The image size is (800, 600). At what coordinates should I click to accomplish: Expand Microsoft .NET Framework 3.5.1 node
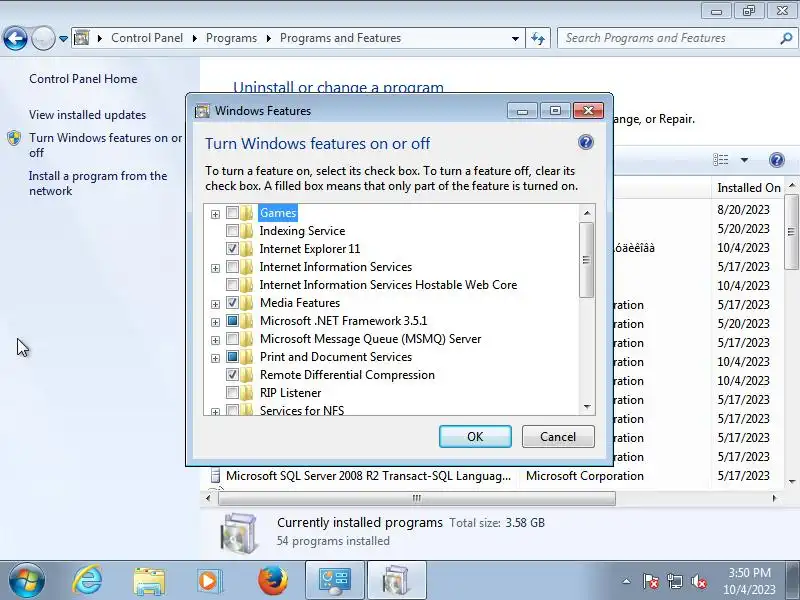tap(215, 322)
